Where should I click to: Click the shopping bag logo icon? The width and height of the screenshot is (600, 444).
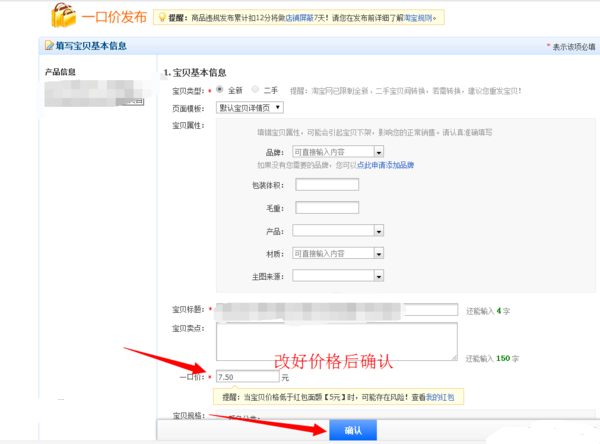(x=63, y=15)
